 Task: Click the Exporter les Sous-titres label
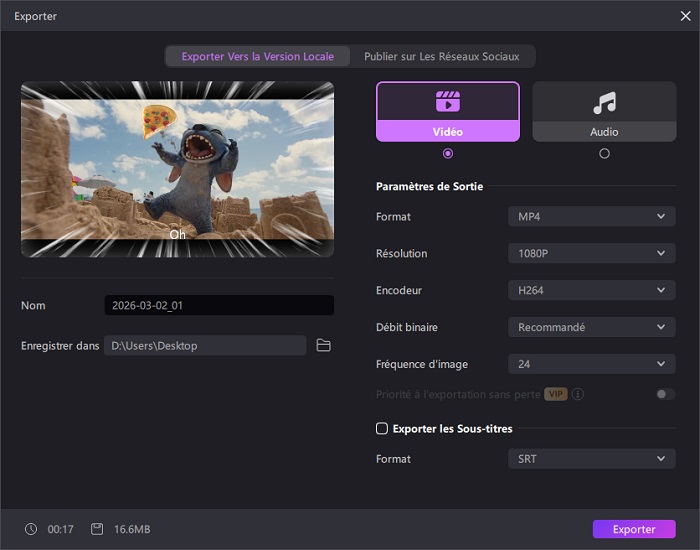point(453,429)
